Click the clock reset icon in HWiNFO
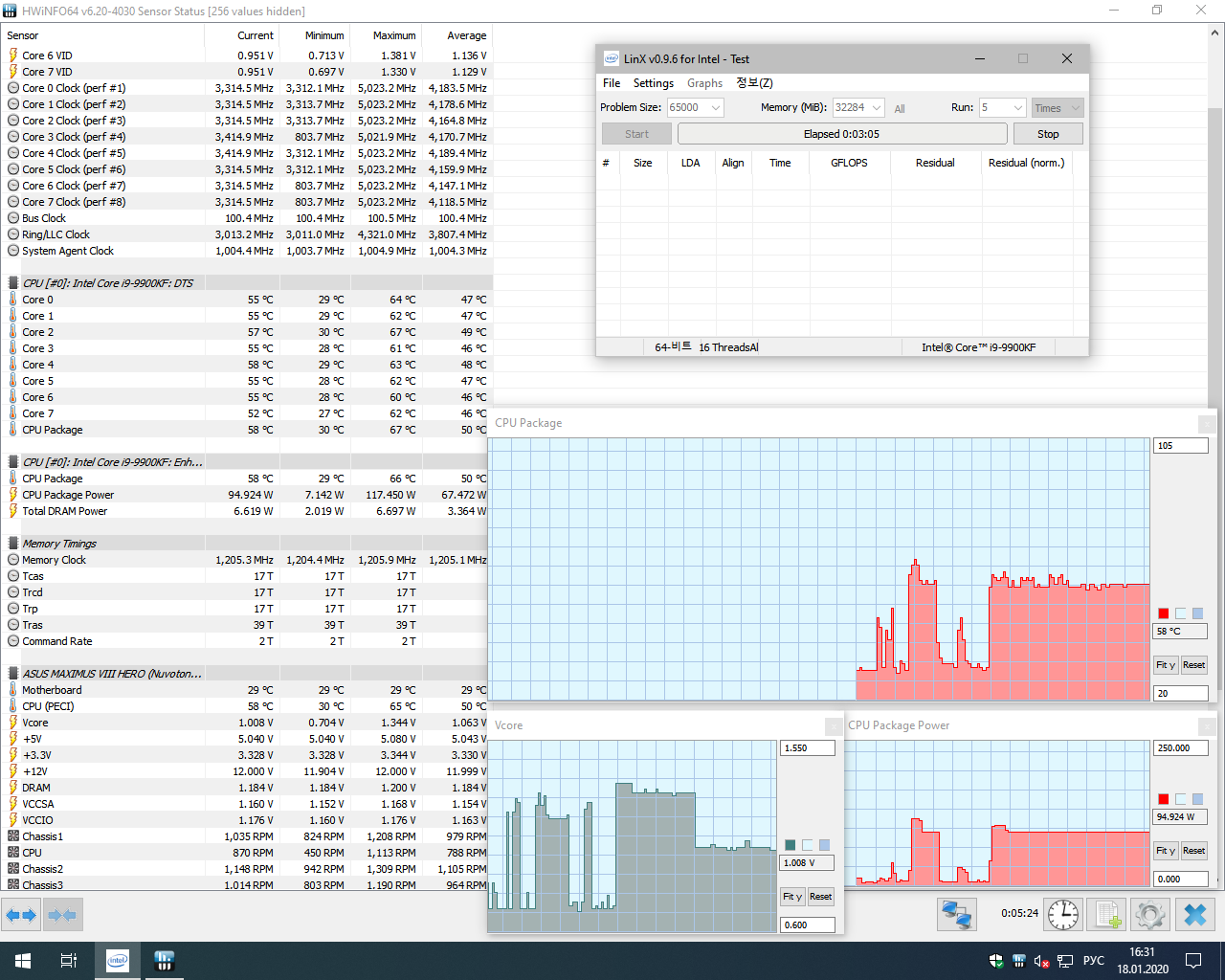Screen dimensions: 1225x980 (1063, 915)
